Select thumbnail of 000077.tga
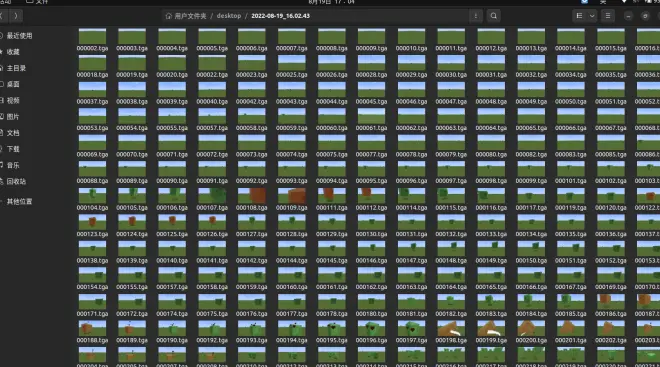660x367 pixels. click(371, 142)
